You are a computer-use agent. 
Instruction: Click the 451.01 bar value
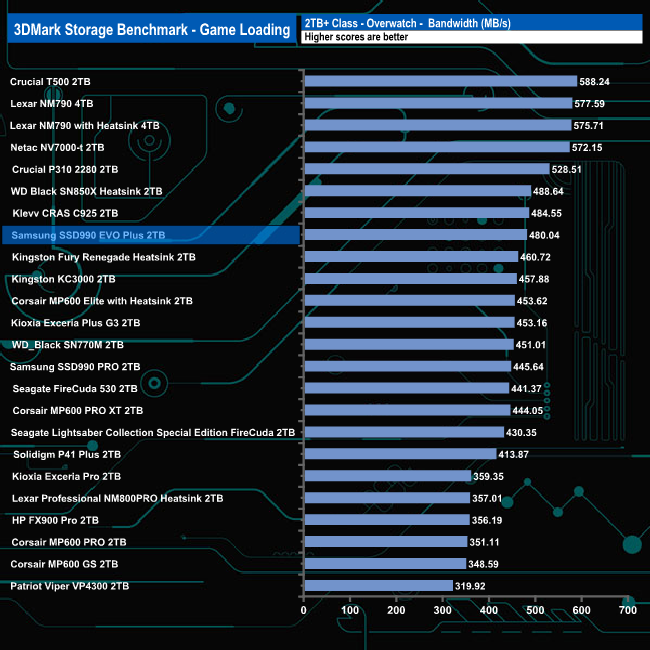(531, 345)
